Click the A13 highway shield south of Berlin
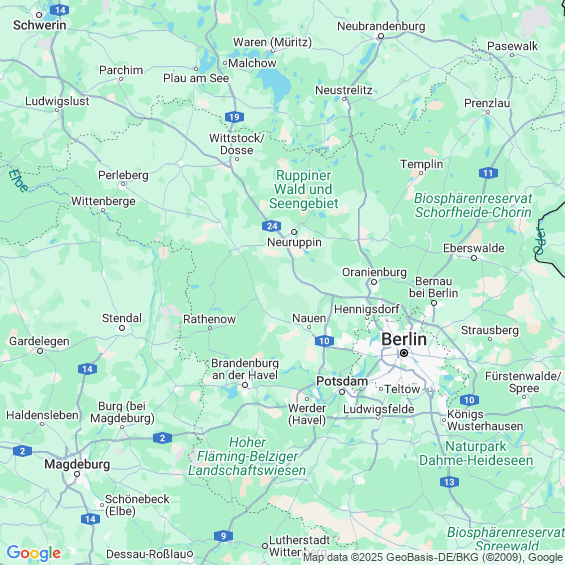The image size is (565, 565). pyautogui.click(x=449, y=482)
